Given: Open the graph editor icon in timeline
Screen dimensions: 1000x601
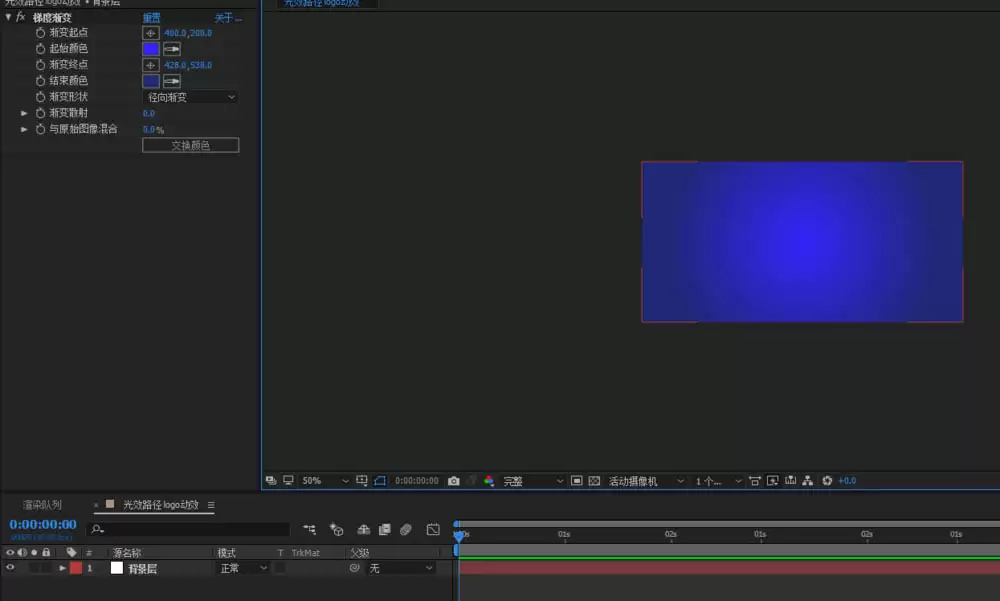Looking at the screenshot, I should coord(433,530).
